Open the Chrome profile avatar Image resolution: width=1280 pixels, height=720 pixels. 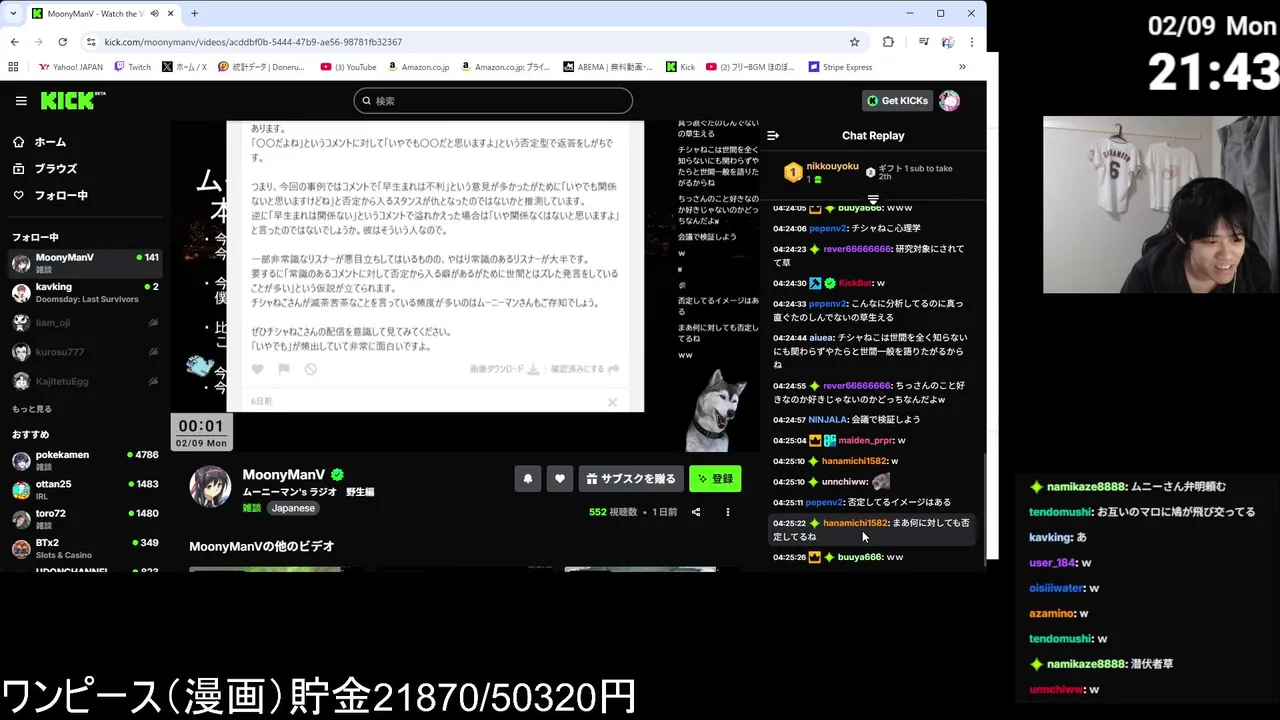[948, 42]
